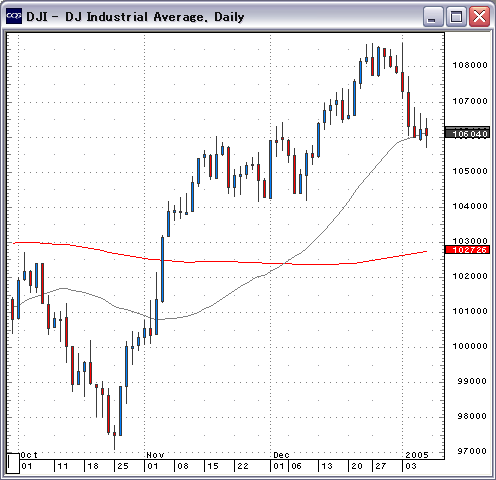Click the red moving average value 102726
Image resolution: width=496 pixels, height=480 pixels.
point(467,250)
